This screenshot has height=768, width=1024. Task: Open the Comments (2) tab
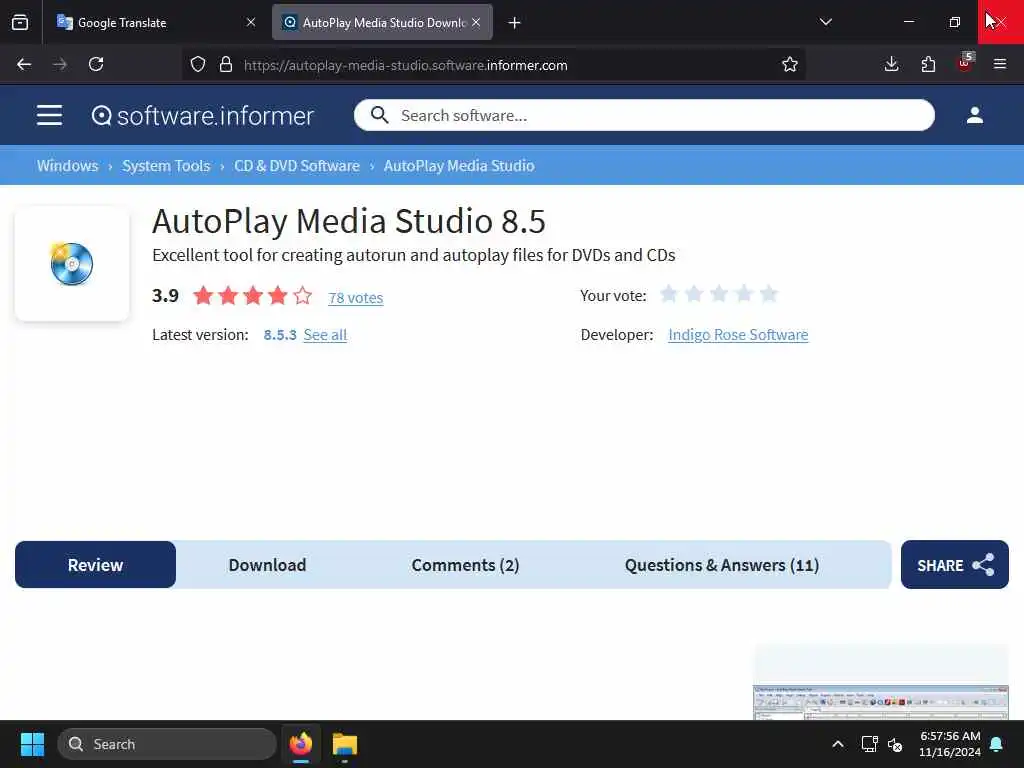coord(465,565)
